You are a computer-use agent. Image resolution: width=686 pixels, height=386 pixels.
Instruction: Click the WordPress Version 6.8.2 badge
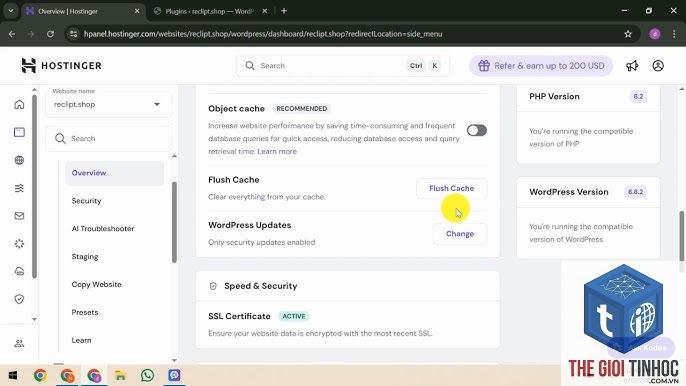[x=635, y=192]
